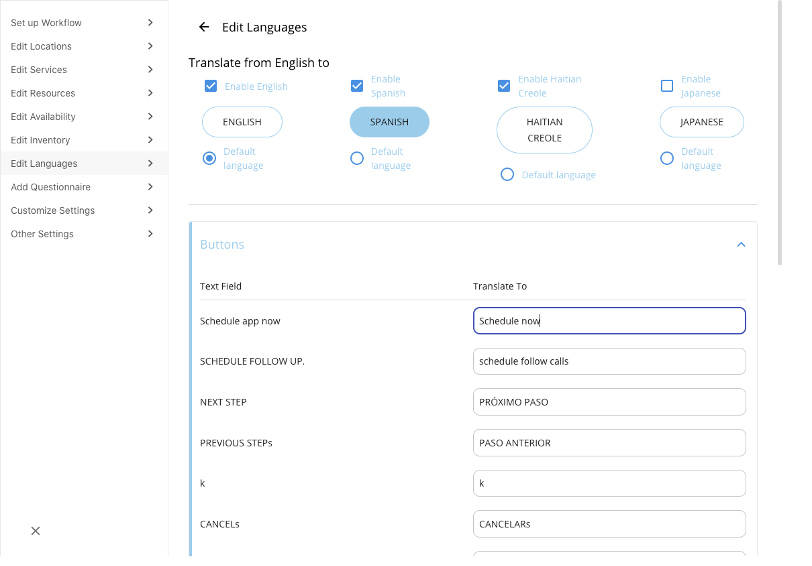Open Edit Services menu item
The height and width of the screenshot is (566, 812).
84,69
